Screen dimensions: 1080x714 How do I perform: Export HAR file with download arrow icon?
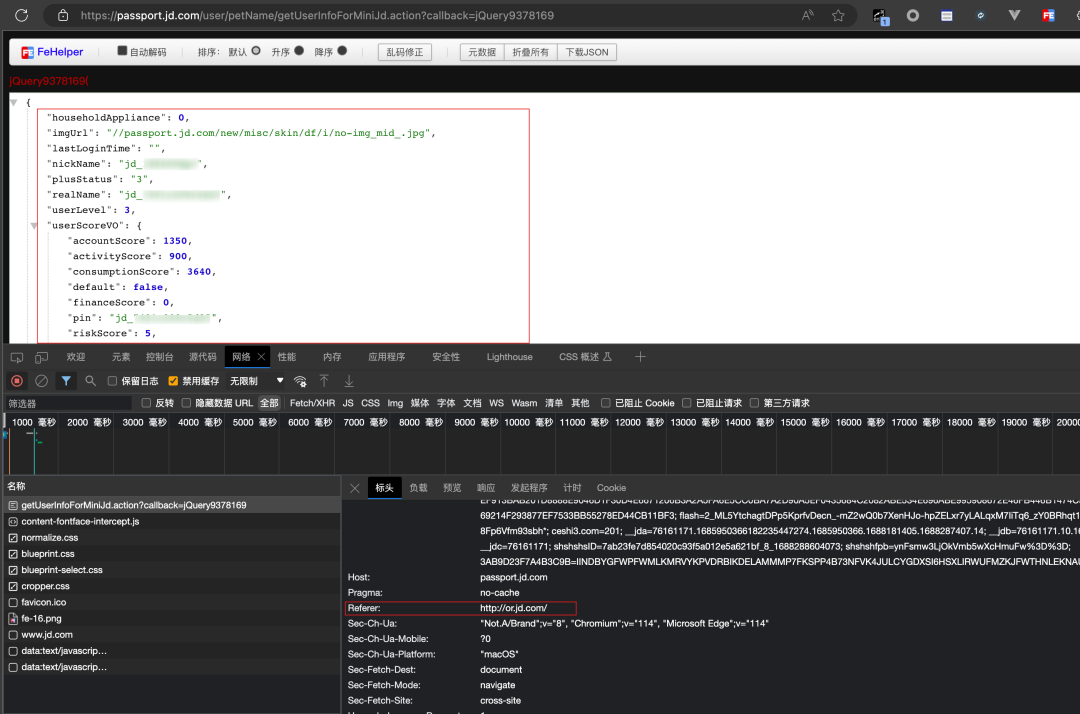pyautogui.click(x=349, y=381)
